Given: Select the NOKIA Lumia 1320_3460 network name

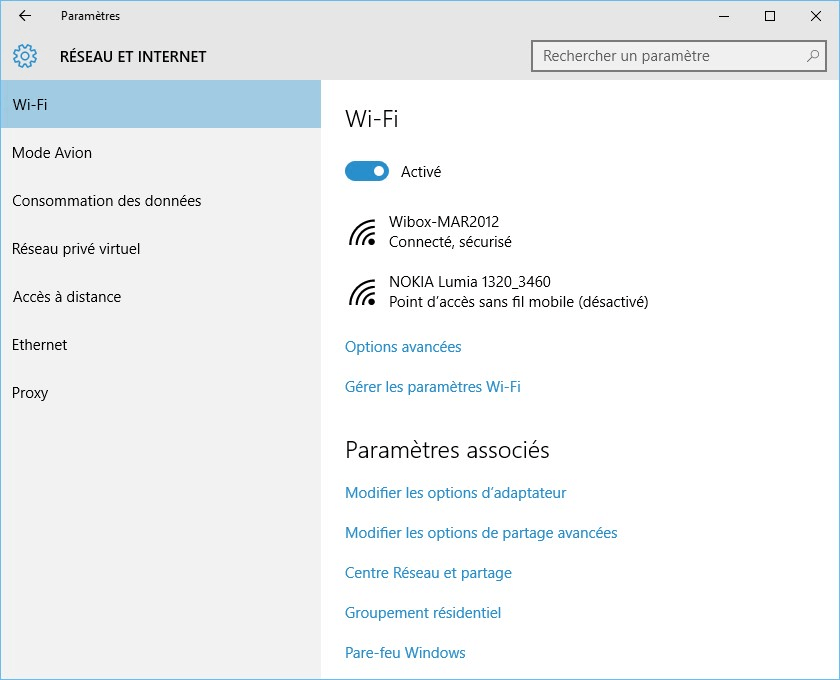Looking at the screenshot, I should click(x=470, y=281).
